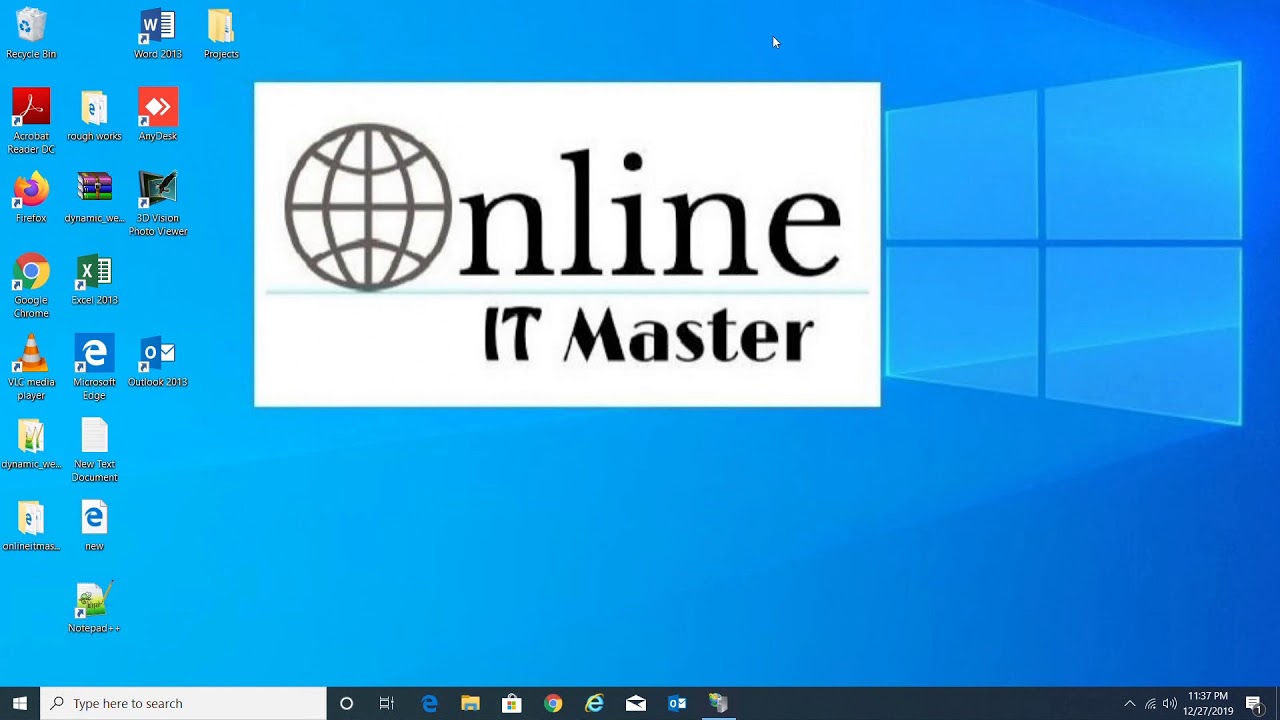Select the rough works folder

click(94, 116)
